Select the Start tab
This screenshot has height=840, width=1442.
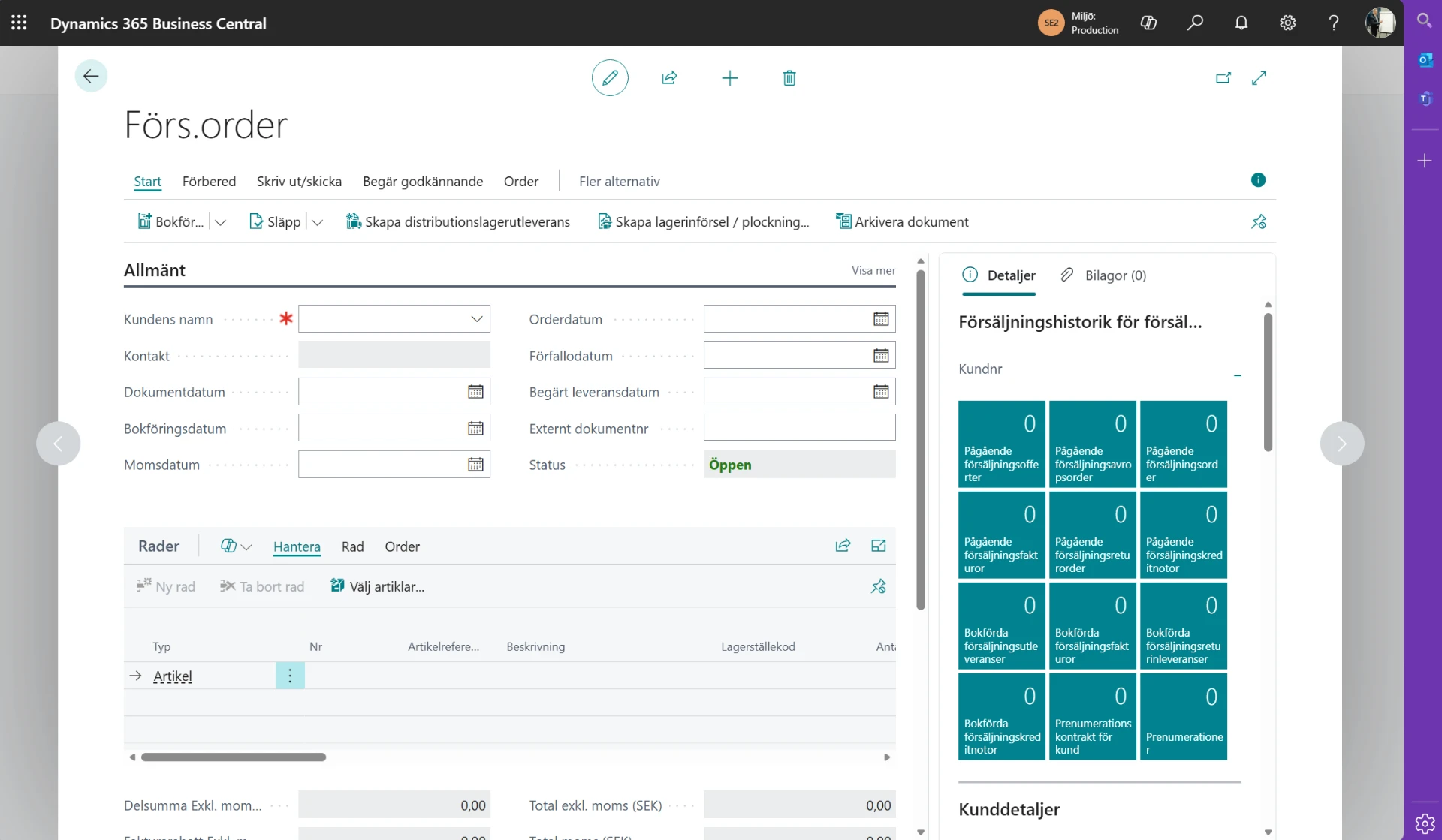[148, 182]
